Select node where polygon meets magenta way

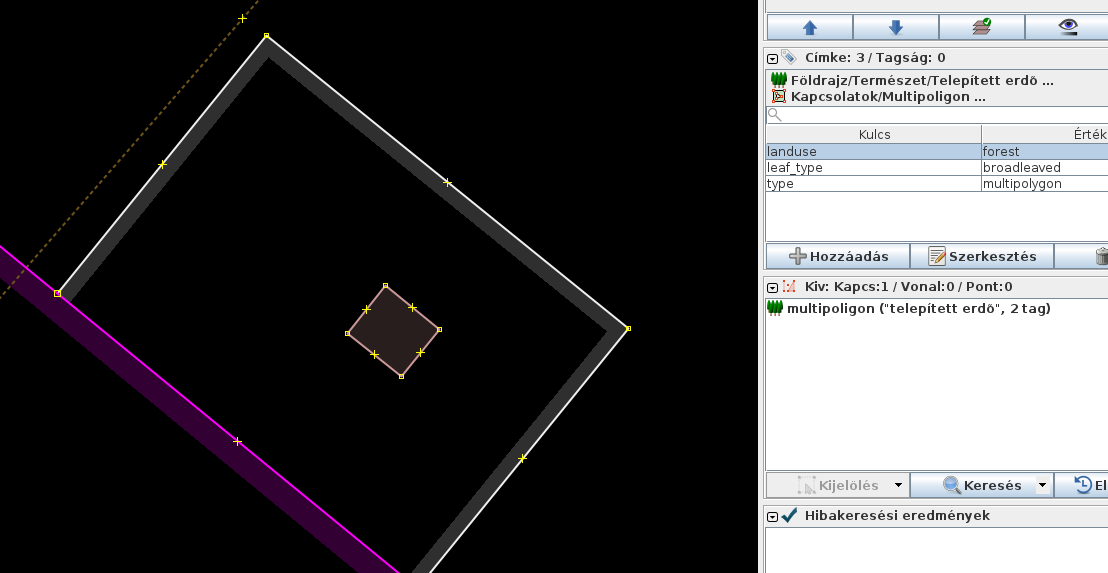point(57,293)
